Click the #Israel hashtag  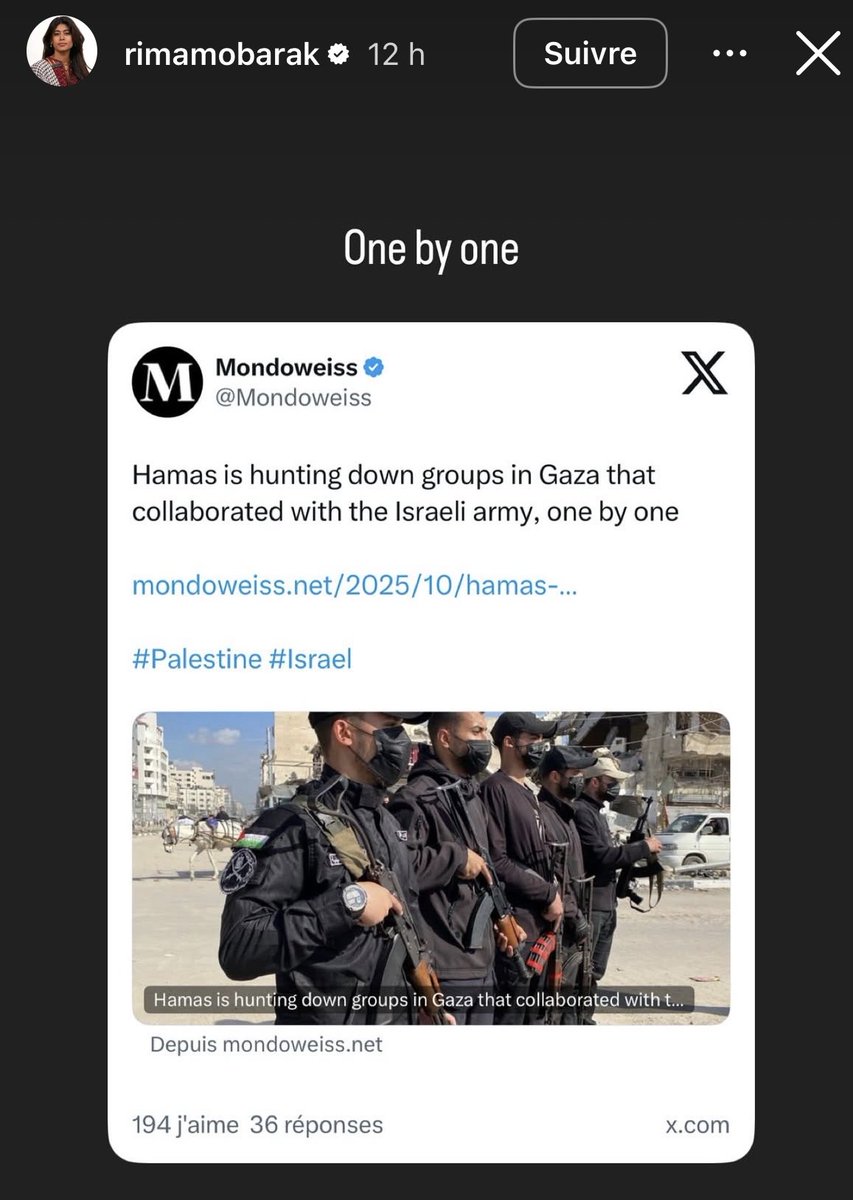pyautogui.click(x=310, y=660)
